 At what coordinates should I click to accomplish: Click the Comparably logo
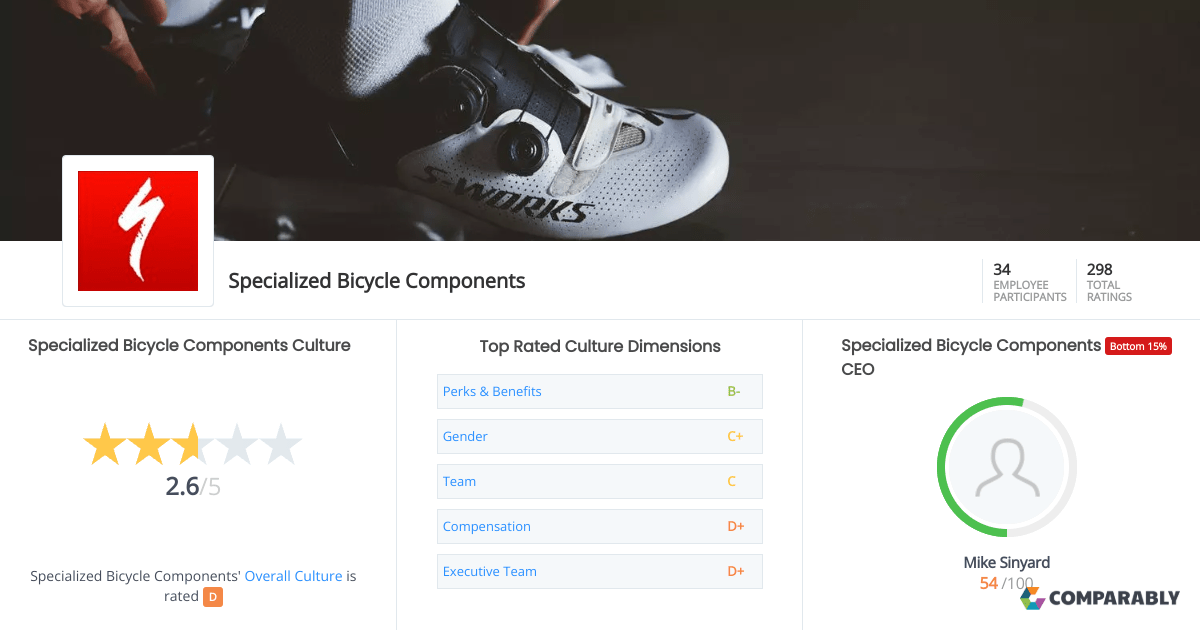coord(1101,597)
